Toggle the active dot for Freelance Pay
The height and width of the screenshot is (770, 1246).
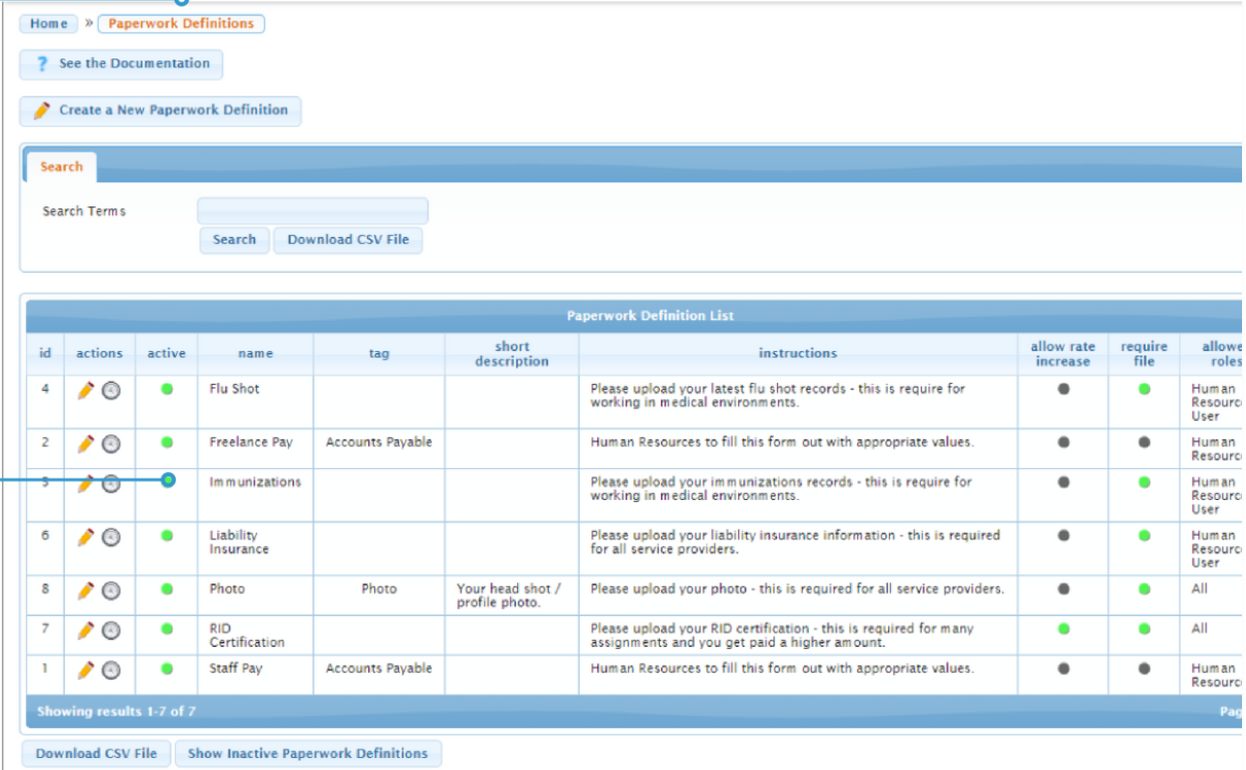click(167, 442)
